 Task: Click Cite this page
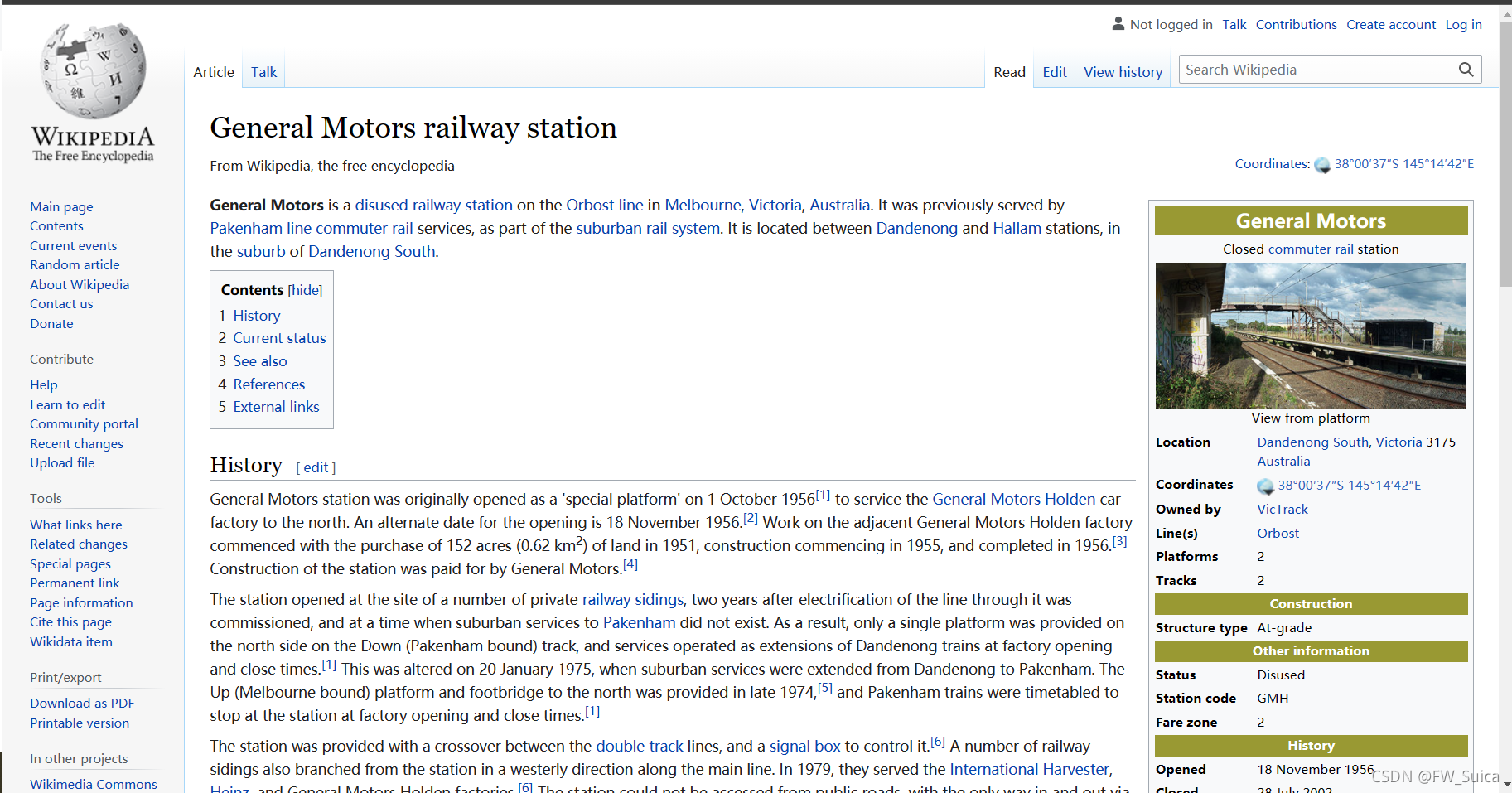pyautogui.click(x=70, y=622)
